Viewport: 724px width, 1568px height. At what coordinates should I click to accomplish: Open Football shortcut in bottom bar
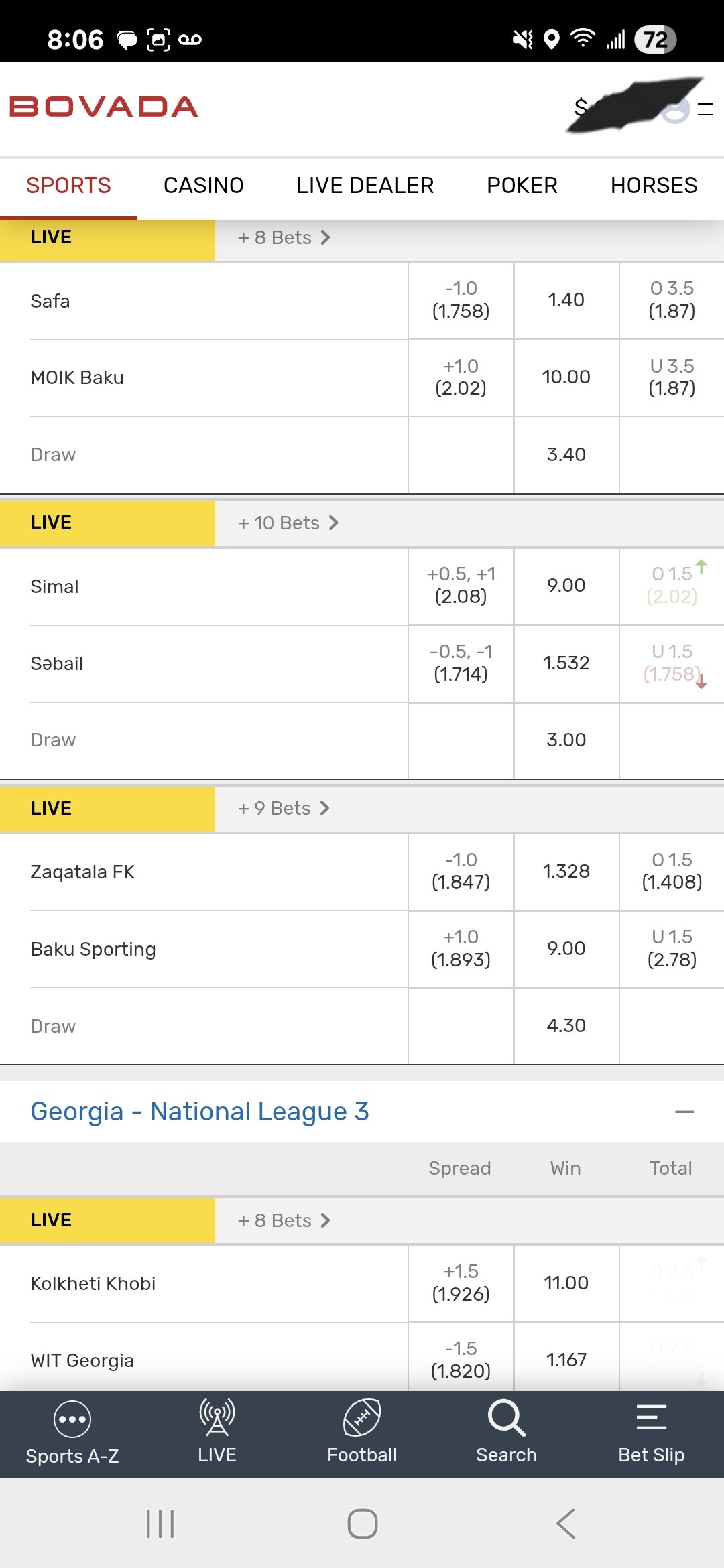(361, 1418)
